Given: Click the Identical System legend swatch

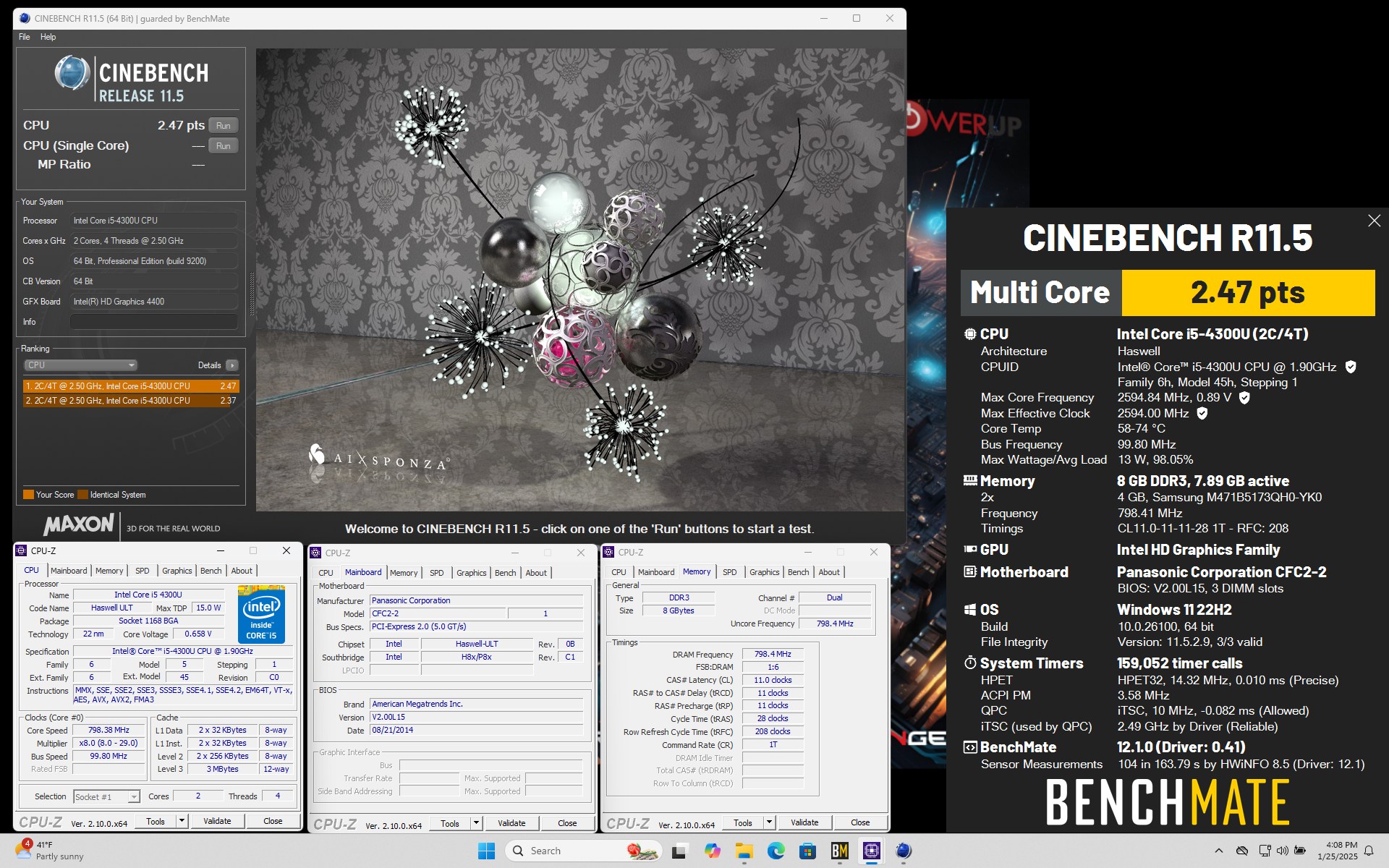Looking at the screenshot, I should pos(83,495).
